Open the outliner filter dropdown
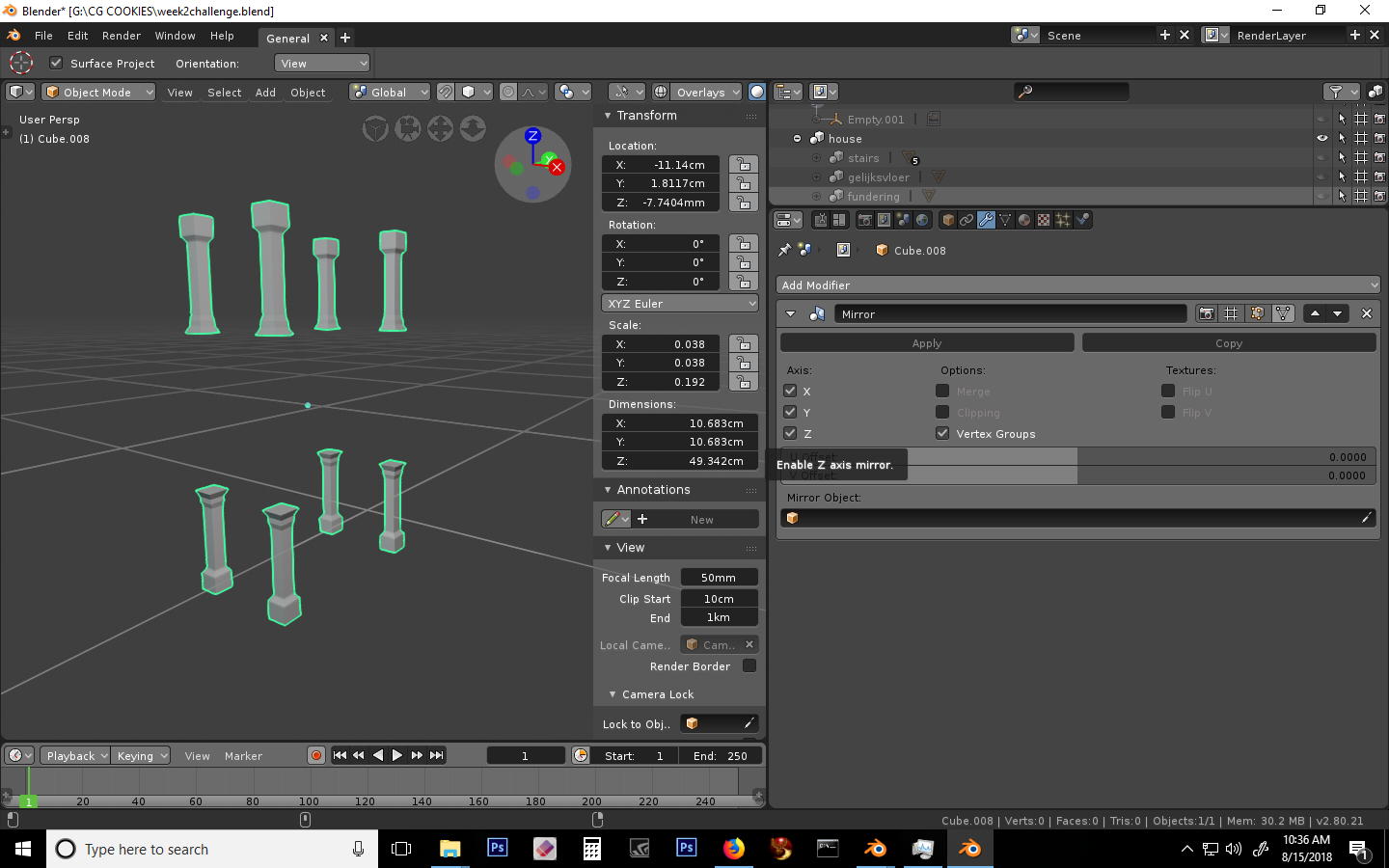Viewport: 1389px width, 868px height. [1341, 92]
